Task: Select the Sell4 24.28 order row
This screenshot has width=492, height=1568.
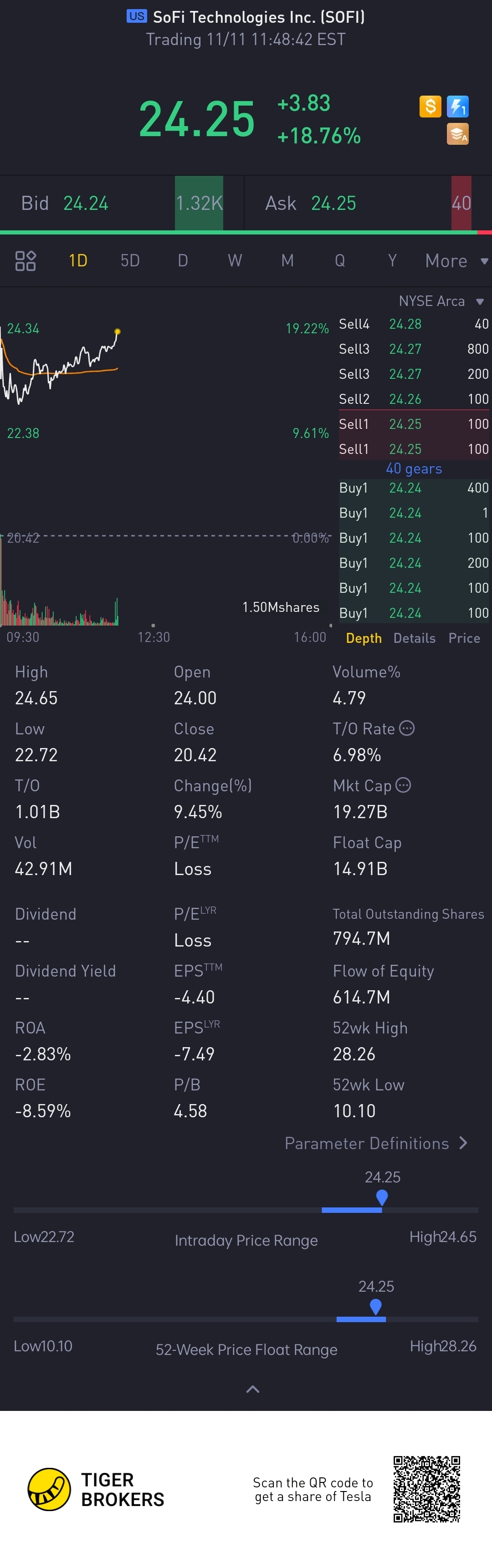Action: [414, 324]
